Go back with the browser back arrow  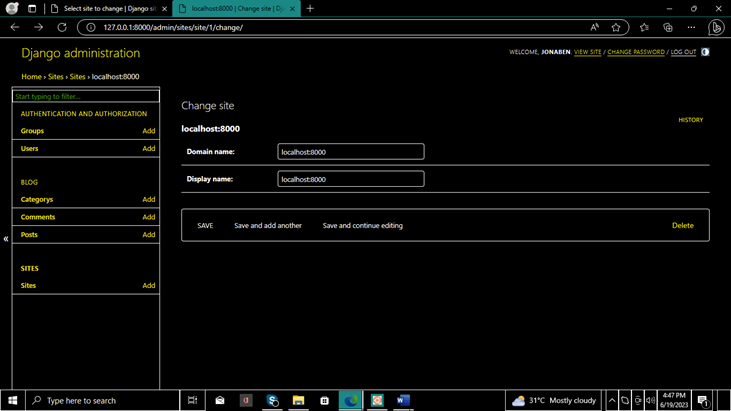coord(15,27)
